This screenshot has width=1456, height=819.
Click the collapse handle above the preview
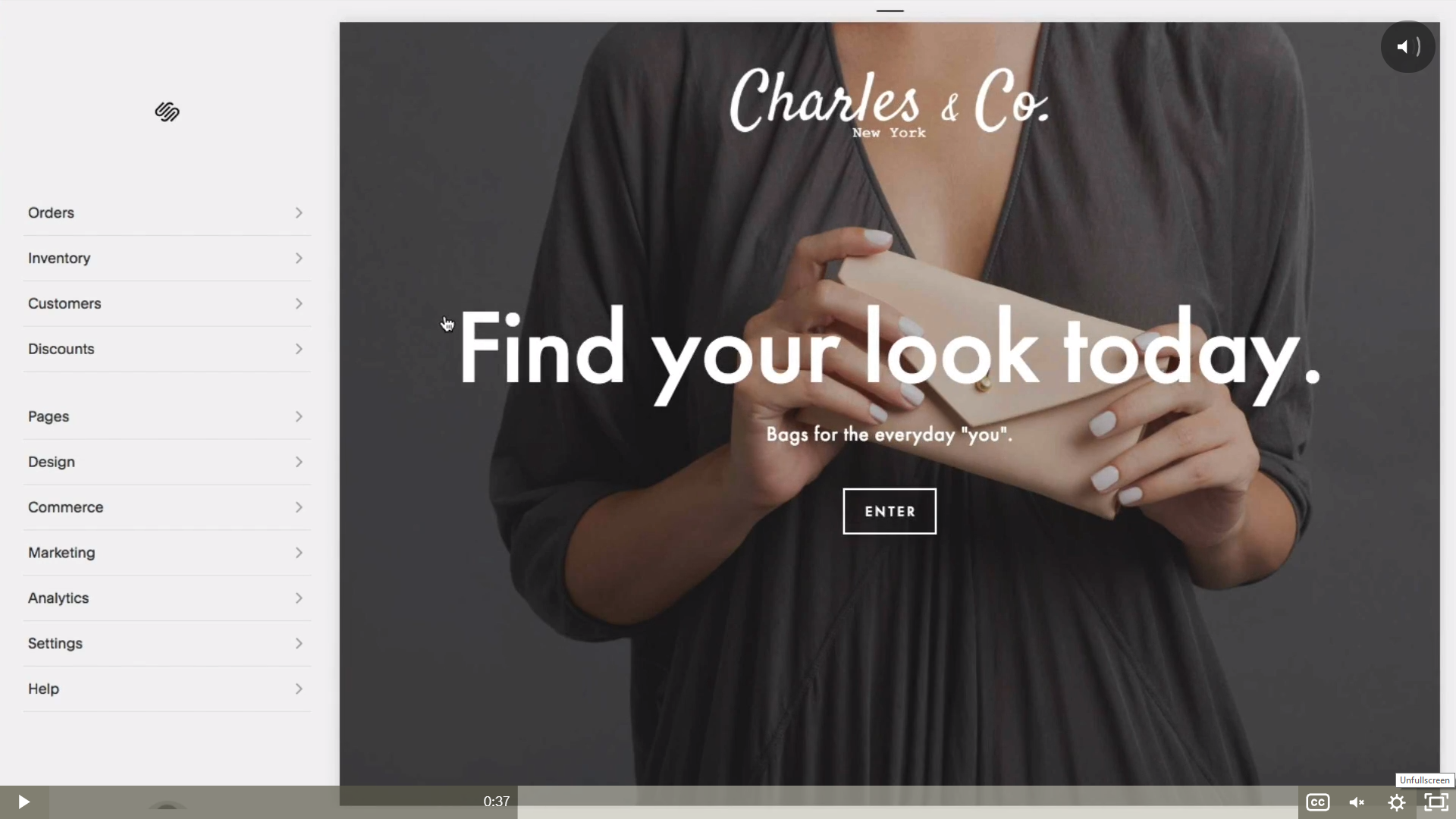point(890,11)
